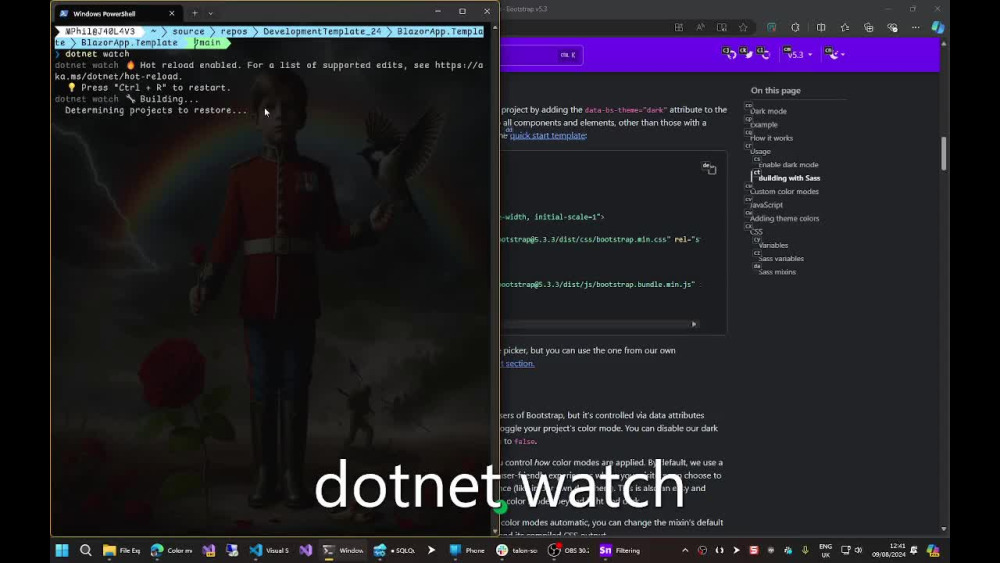Go to 'Building with Sass' section link
Image resolution: width=1000 pixels, height=563 pixels.
[x=789, y=178]
